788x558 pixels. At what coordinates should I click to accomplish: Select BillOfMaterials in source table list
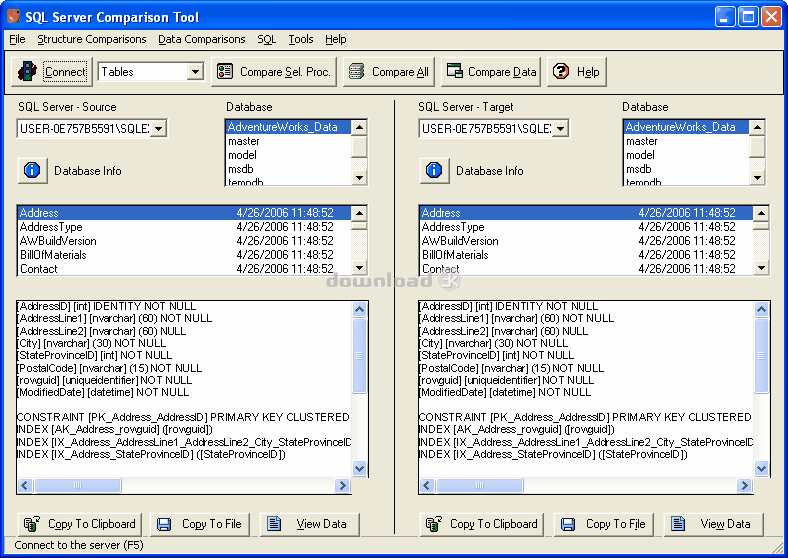pos(184,255)
